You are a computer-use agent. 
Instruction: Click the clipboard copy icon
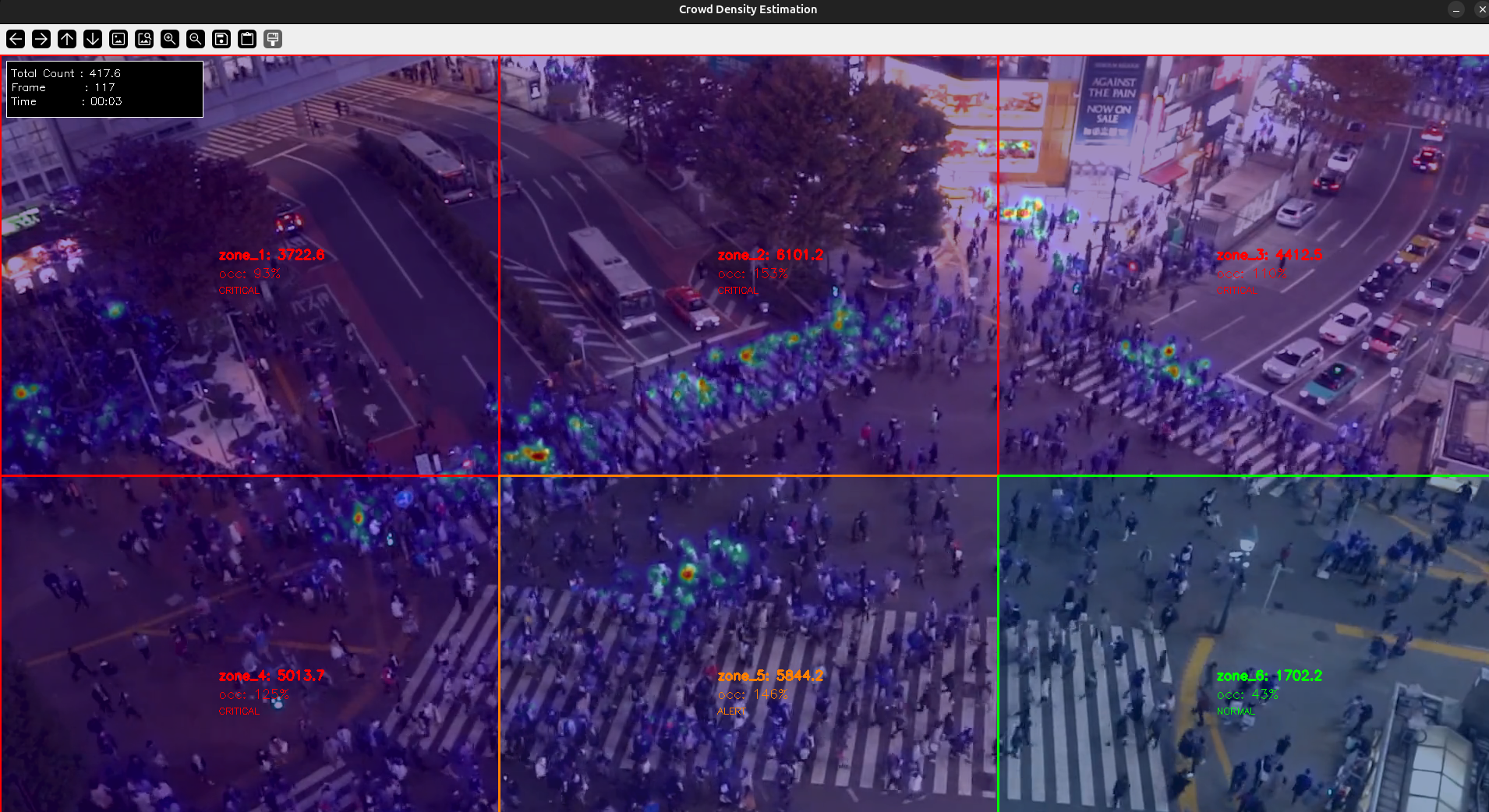point(246,39)
